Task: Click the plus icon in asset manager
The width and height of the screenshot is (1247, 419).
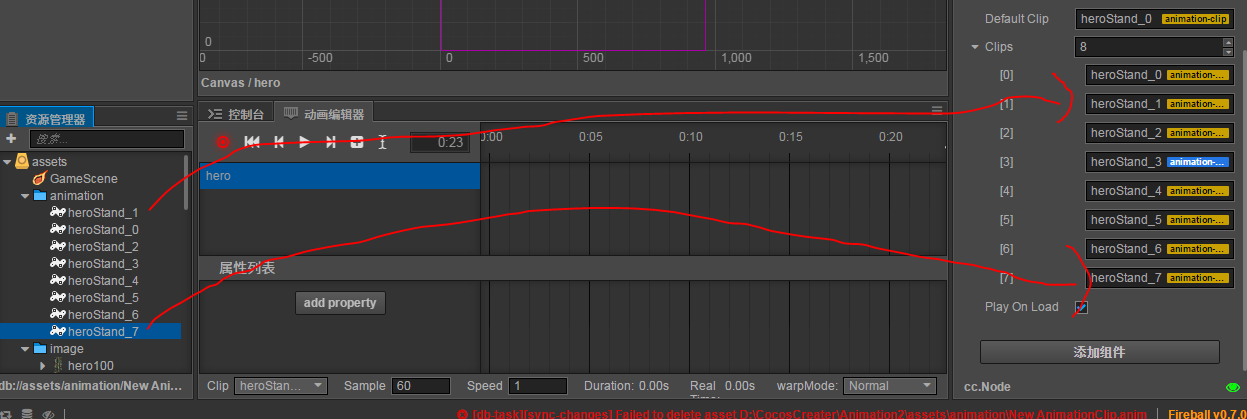Action: [11, 139]
